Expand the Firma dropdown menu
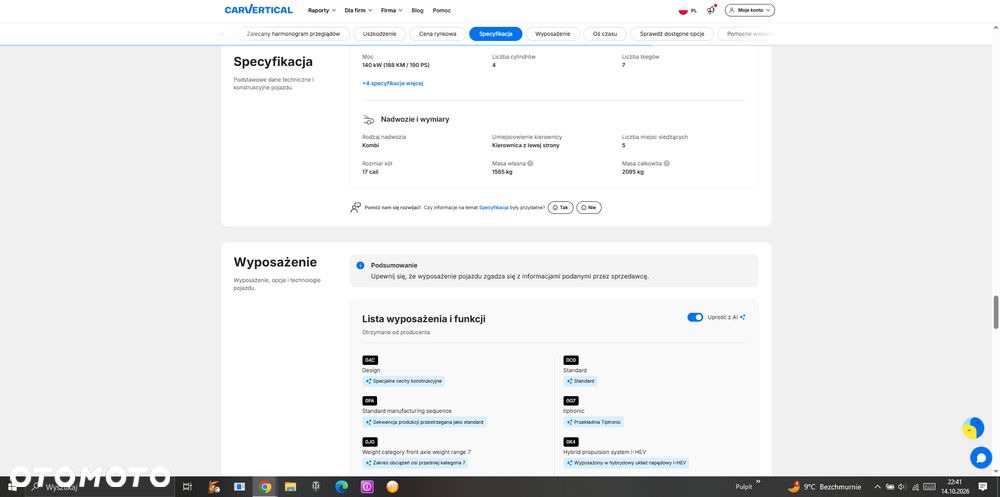Screen dimensions: 1000x497 tap(392, 10)
